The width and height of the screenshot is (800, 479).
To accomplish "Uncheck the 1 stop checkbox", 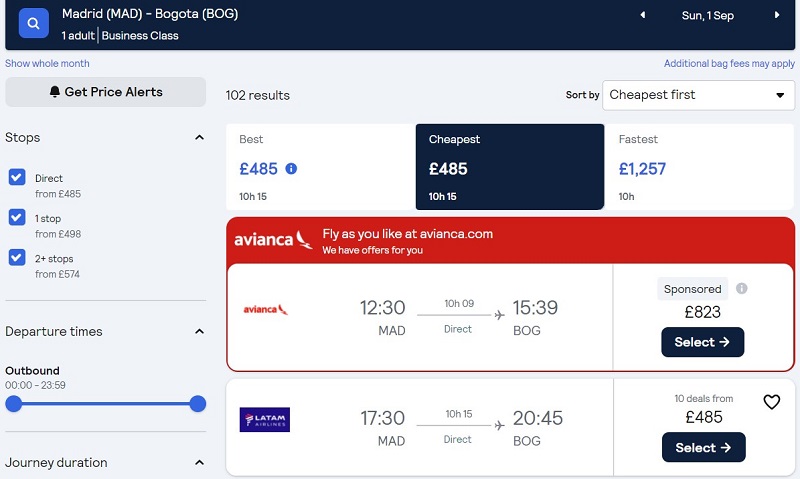I will coord(17,217).
